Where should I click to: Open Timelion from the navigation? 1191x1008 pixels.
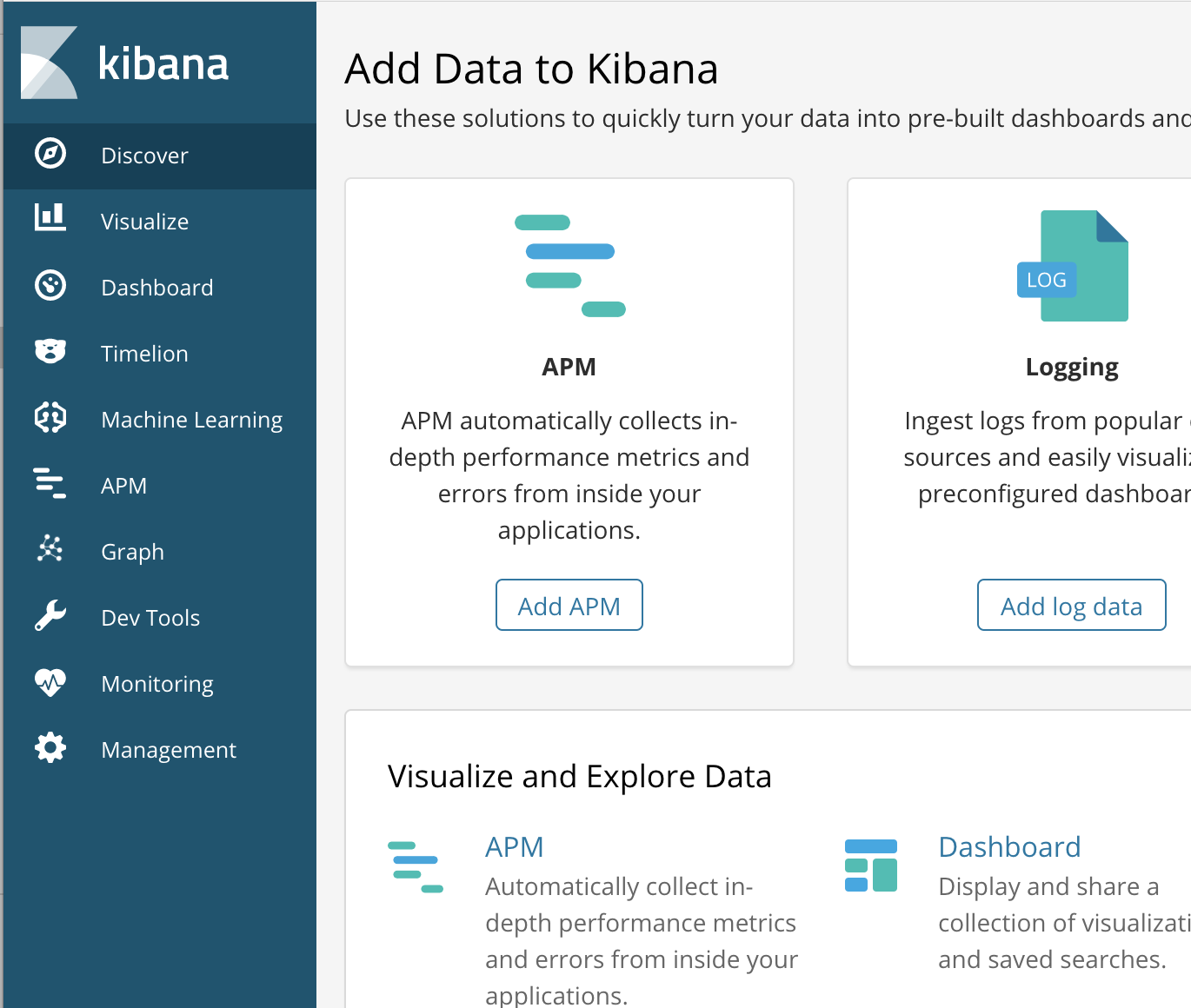tap(144, 354)
